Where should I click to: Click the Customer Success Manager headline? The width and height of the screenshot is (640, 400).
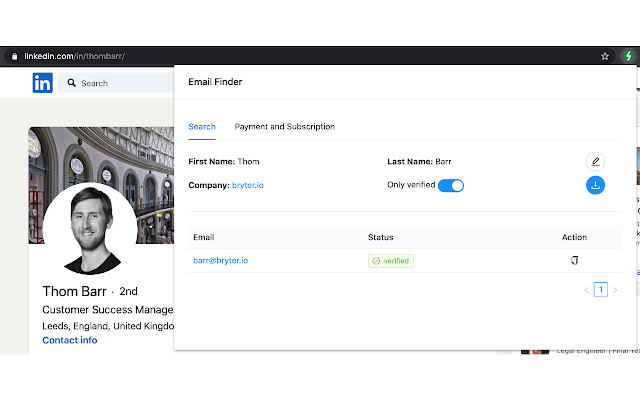(108, 310)
